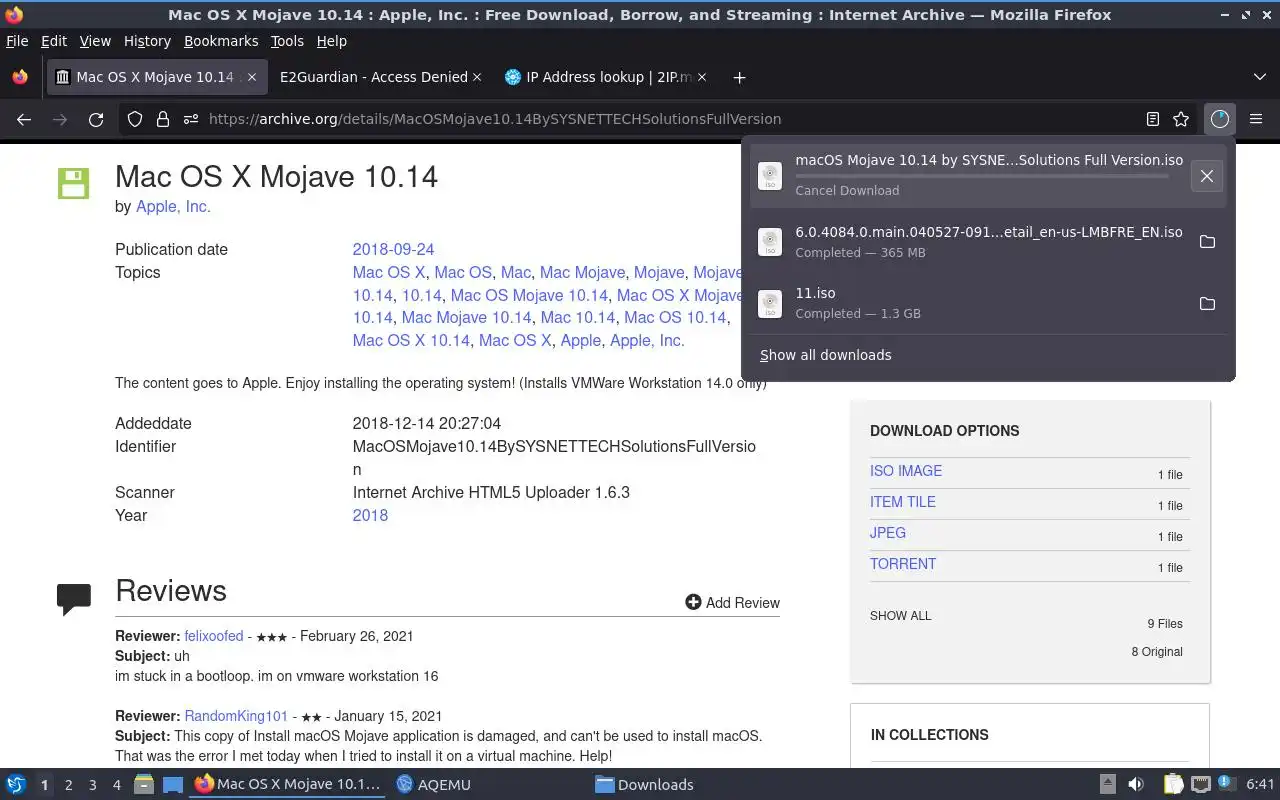Switch to workspace 4 in pager
Screen dimensions: 1280x800
click(x=116, y=785)
